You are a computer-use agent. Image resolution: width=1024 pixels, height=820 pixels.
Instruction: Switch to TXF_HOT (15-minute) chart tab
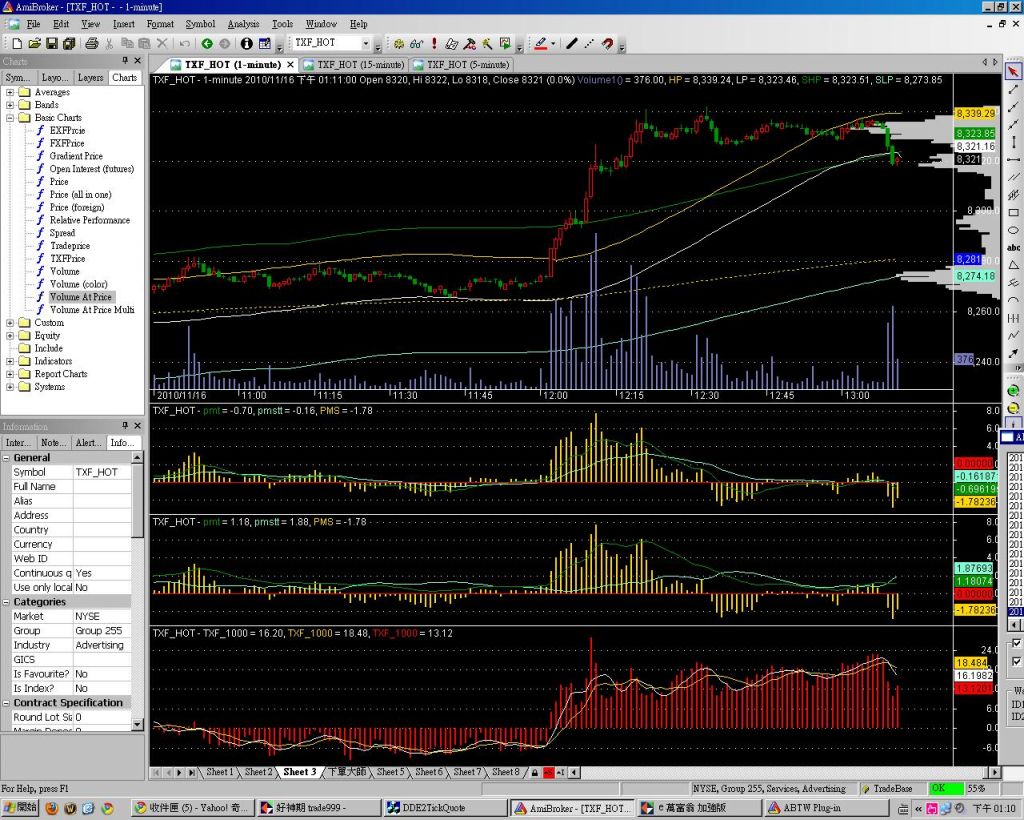click(354, 65)
